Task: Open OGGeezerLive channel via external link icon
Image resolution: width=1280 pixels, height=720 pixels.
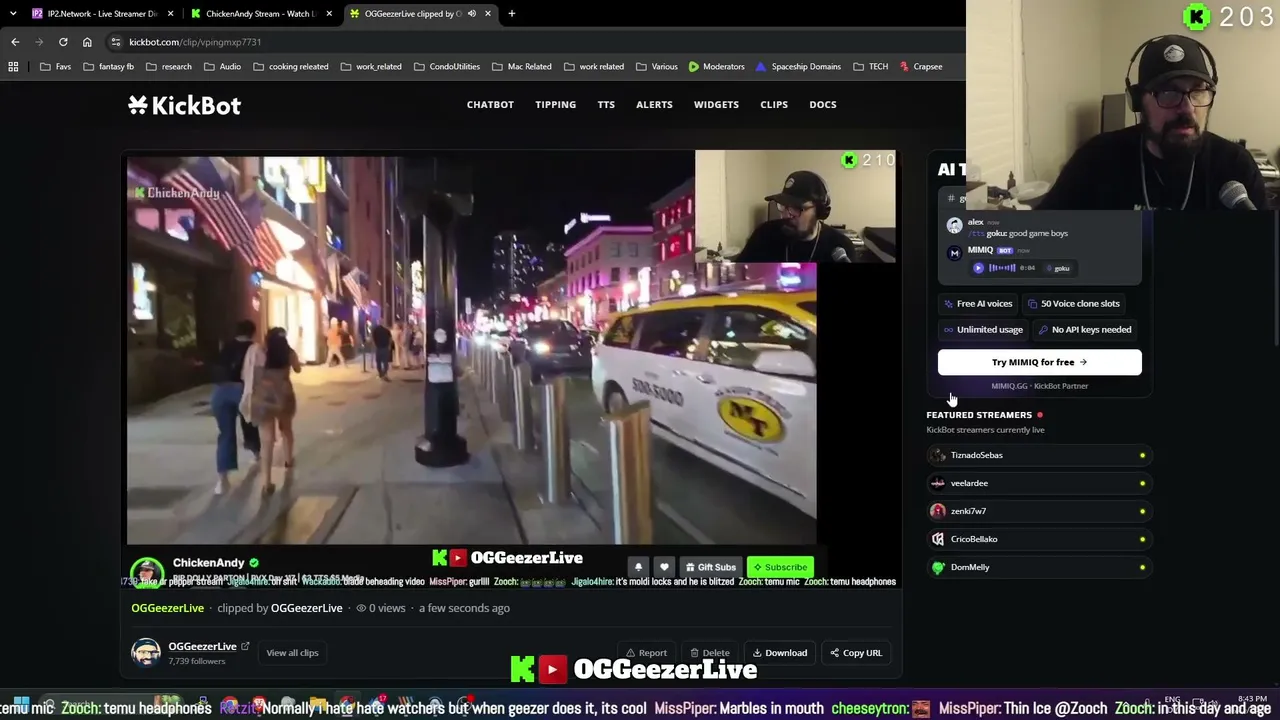Action: (x=245, y=647)
